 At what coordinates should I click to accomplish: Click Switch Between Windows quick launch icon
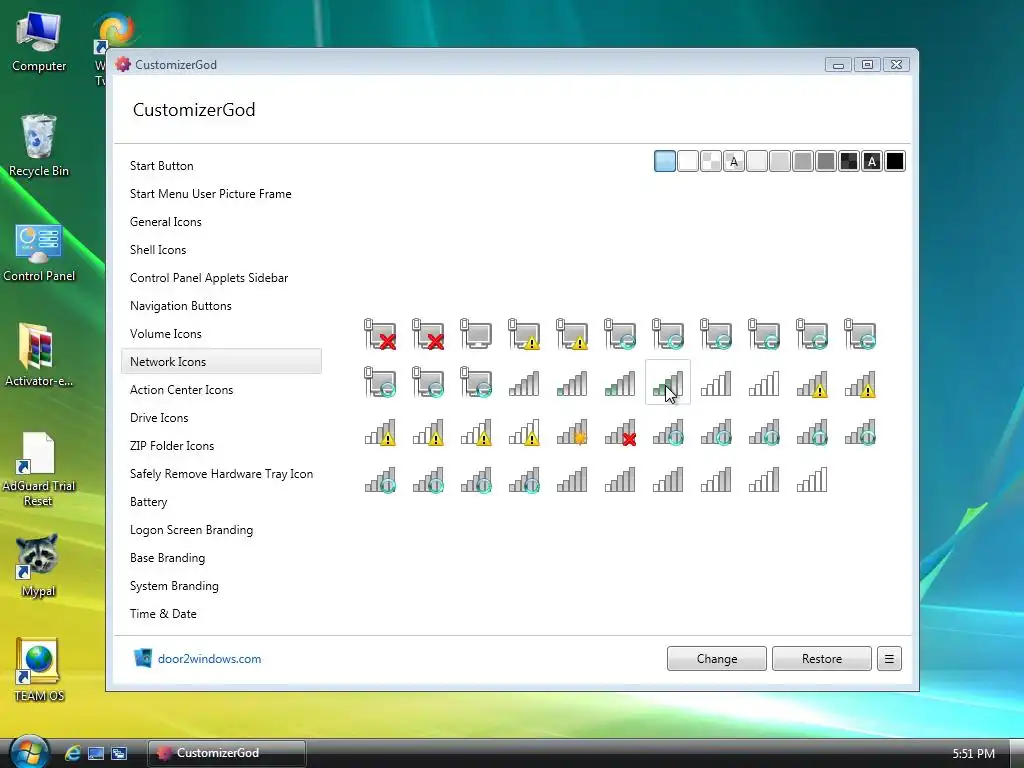119,753
